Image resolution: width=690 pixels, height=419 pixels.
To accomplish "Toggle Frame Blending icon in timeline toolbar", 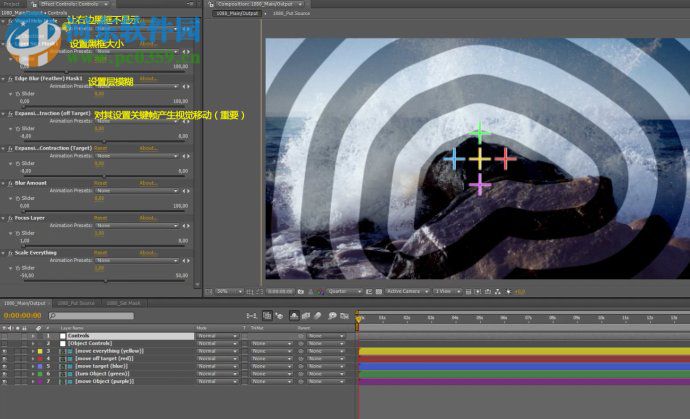I will (x=306, y=316).
